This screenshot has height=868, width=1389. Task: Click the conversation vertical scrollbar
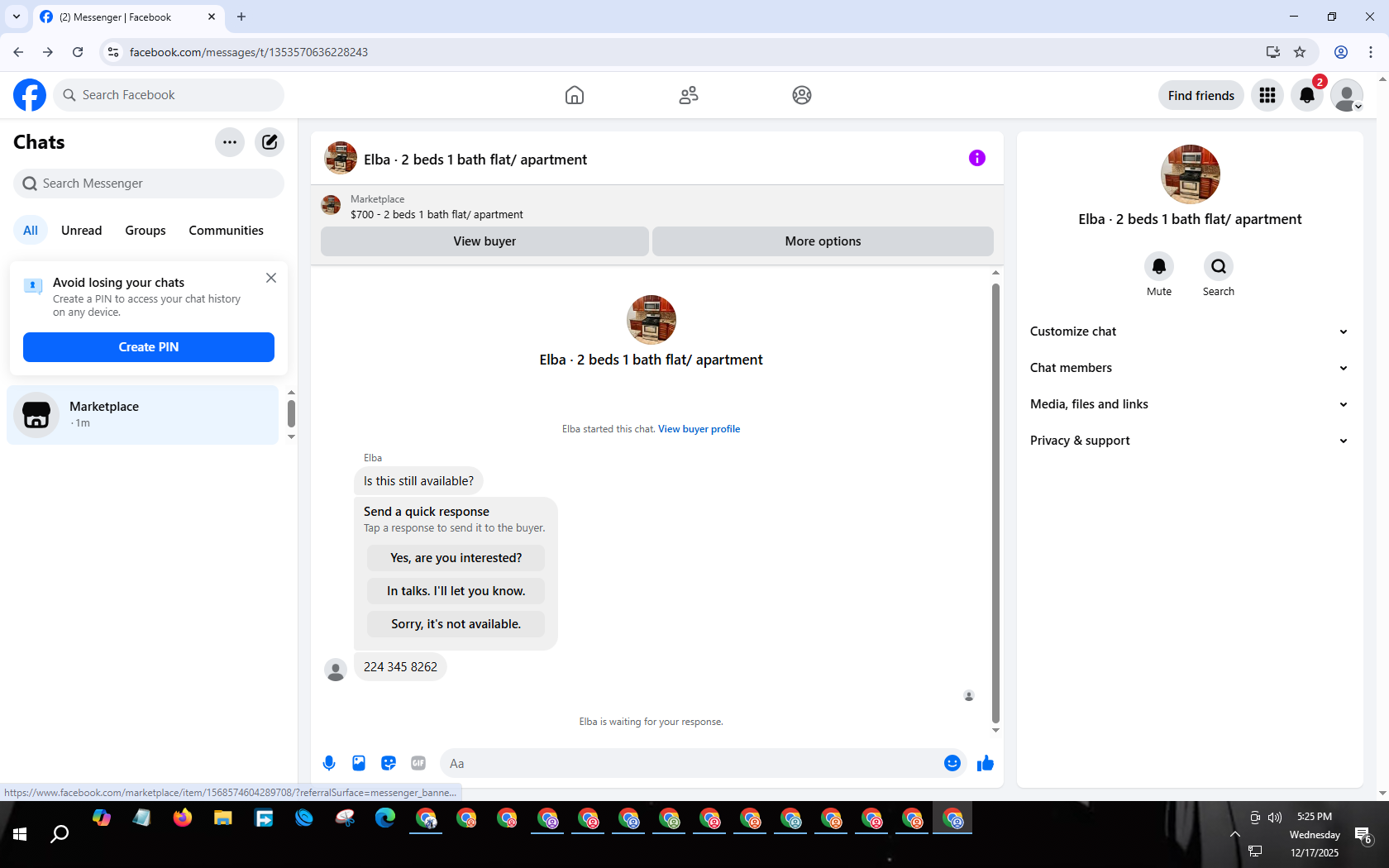pos(995,503)
